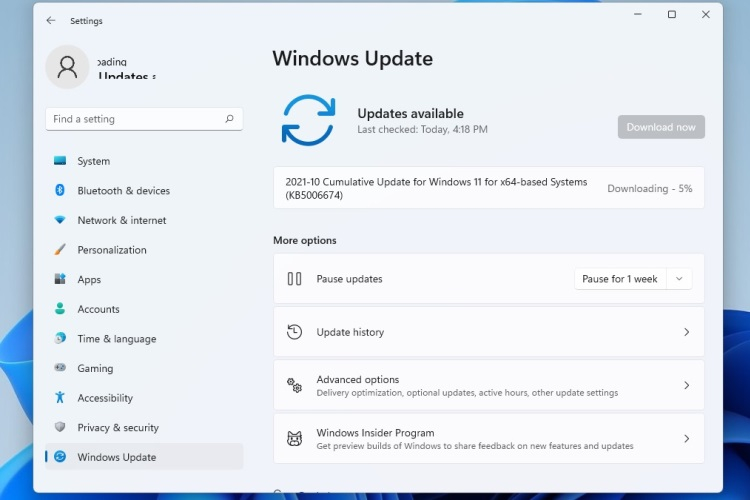
Task: Open Accessibility settings
Action: [144, 398]
